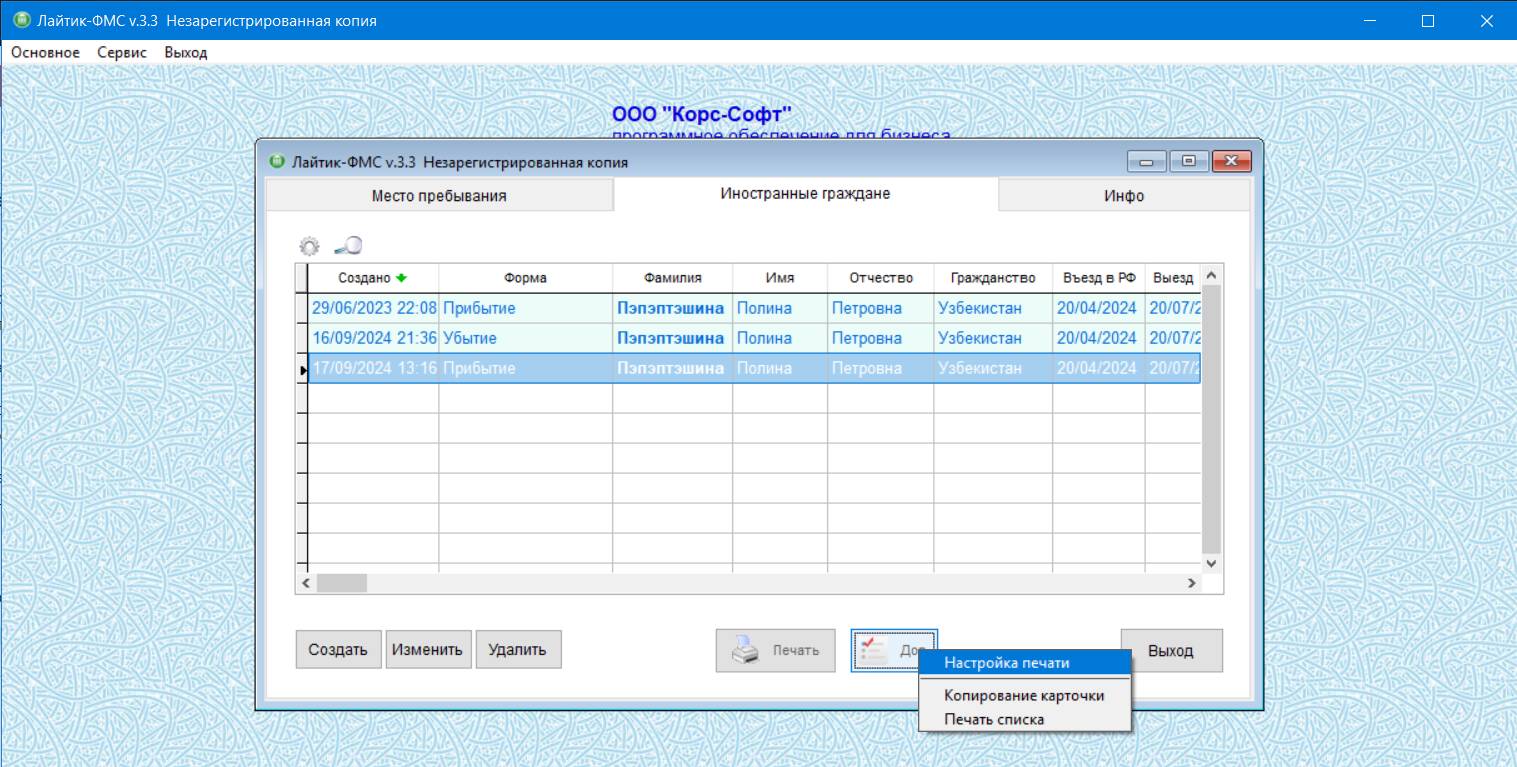Click the green sort arrow in the Создано column
The width and height of the screenshot is (1517, 767).
402,278
